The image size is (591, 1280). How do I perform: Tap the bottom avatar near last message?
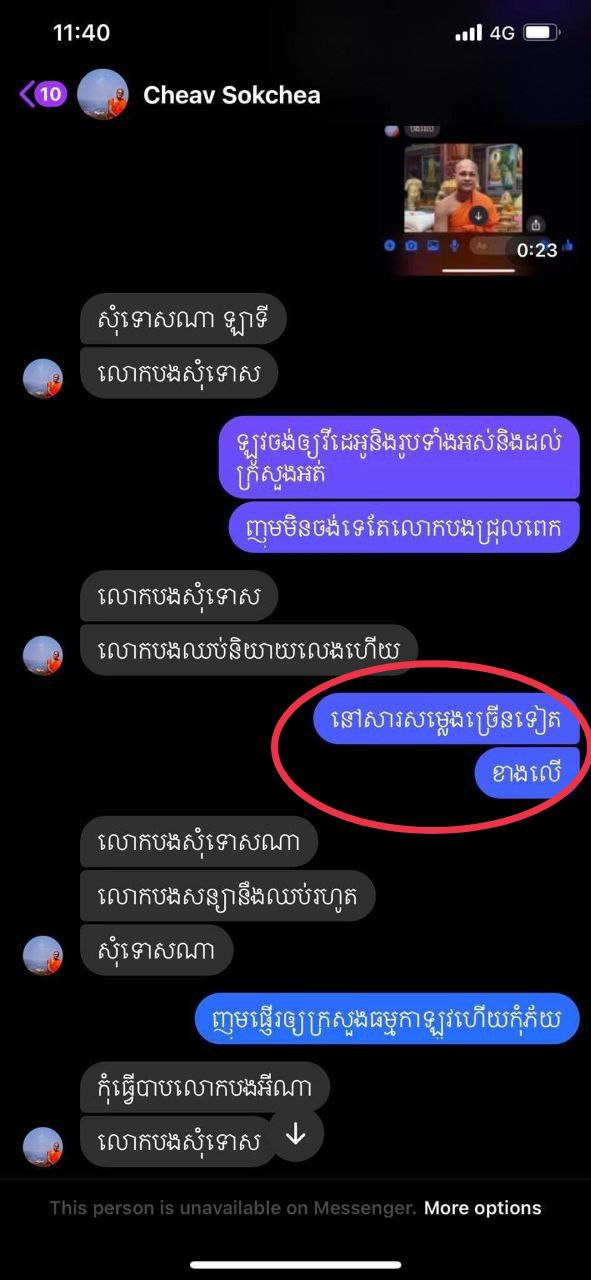tap(43, 1146)
